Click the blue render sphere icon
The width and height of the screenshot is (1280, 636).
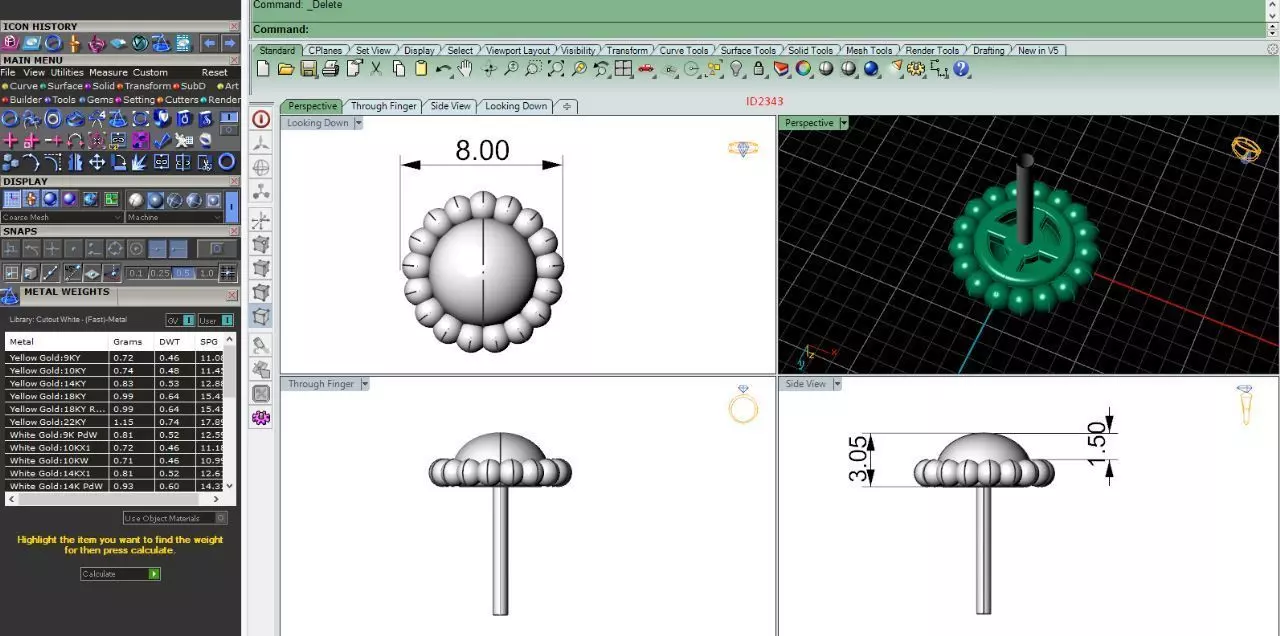click(871, 69)
